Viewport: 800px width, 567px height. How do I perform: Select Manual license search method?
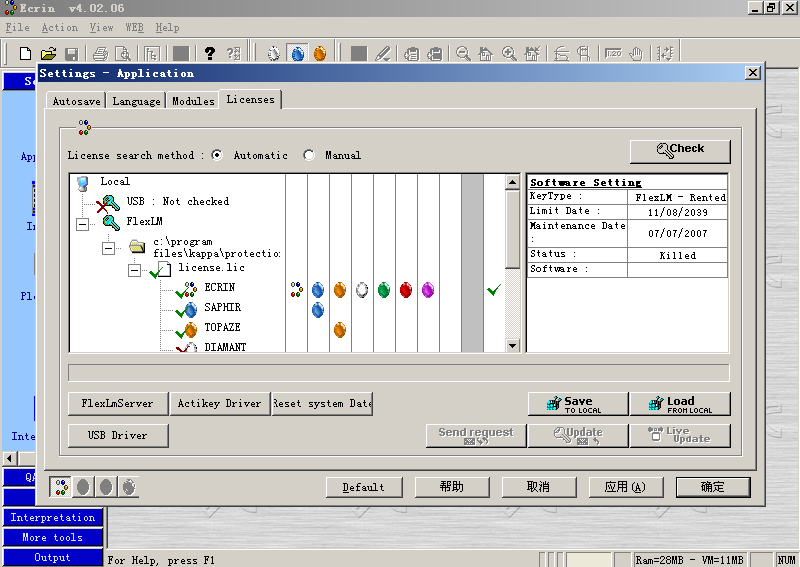tap(309, 155)
